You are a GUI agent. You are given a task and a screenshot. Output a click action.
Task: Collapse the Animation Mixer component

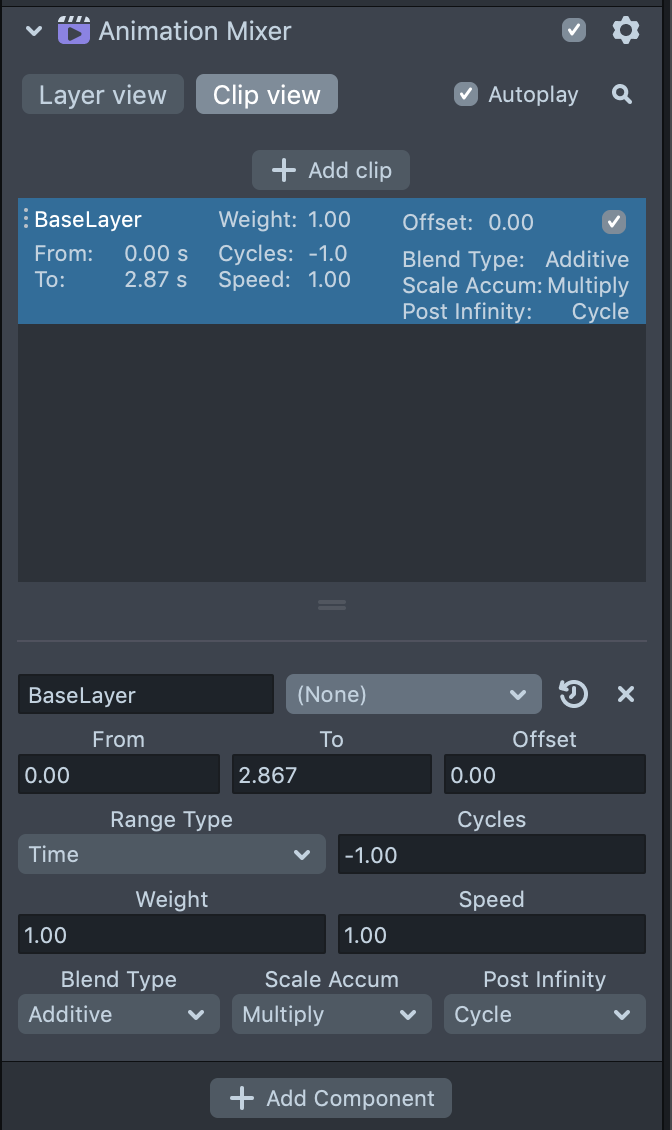tap(34, 31)
